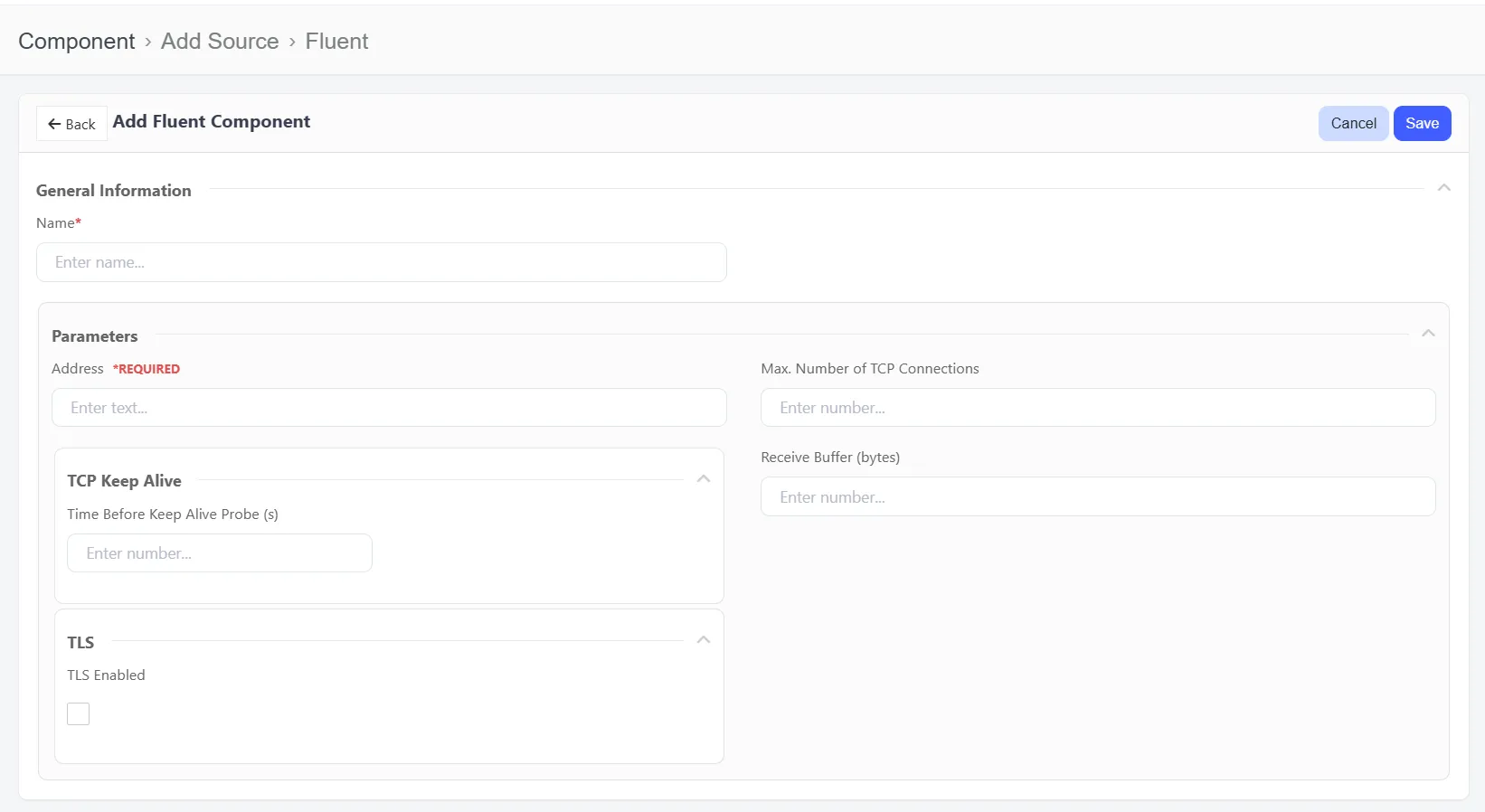Save the Fluent component

coord(1422,124)
